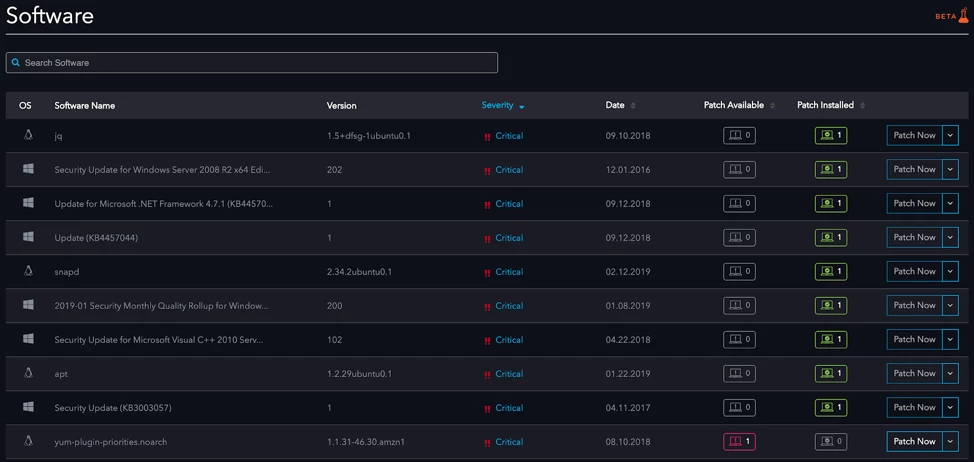Screen dimensions: 974x462
Task: Open patch installed badge for yum-plugin-priorities.noarch
Action: coord(831,442)
